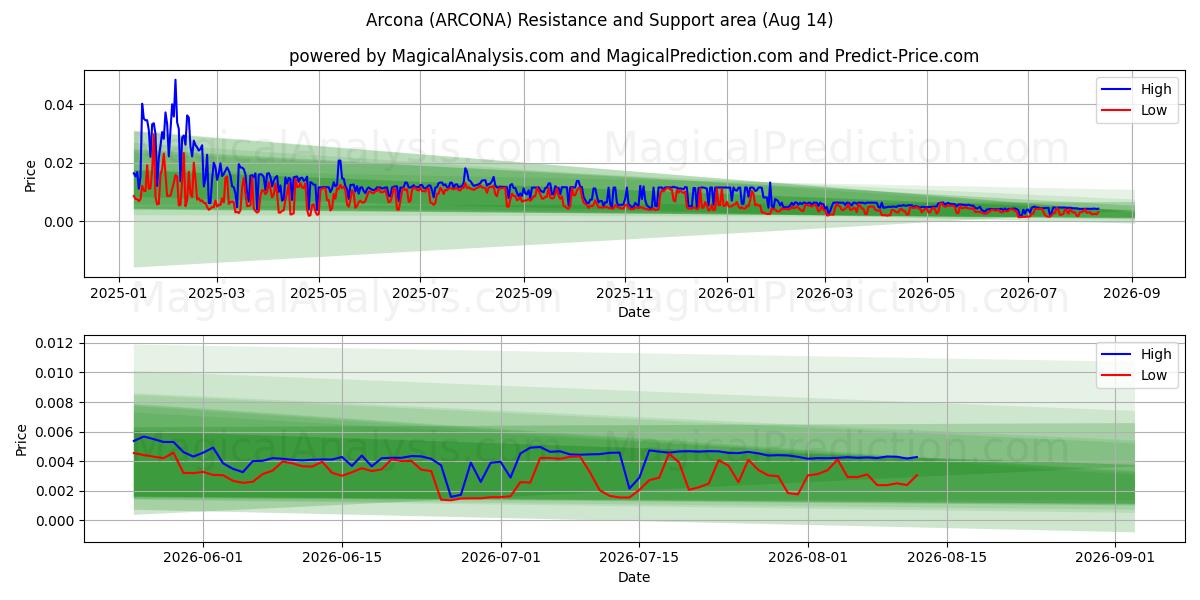
Task: Click the top chart 'Date' x-axis label
Action: coord(634,312)
